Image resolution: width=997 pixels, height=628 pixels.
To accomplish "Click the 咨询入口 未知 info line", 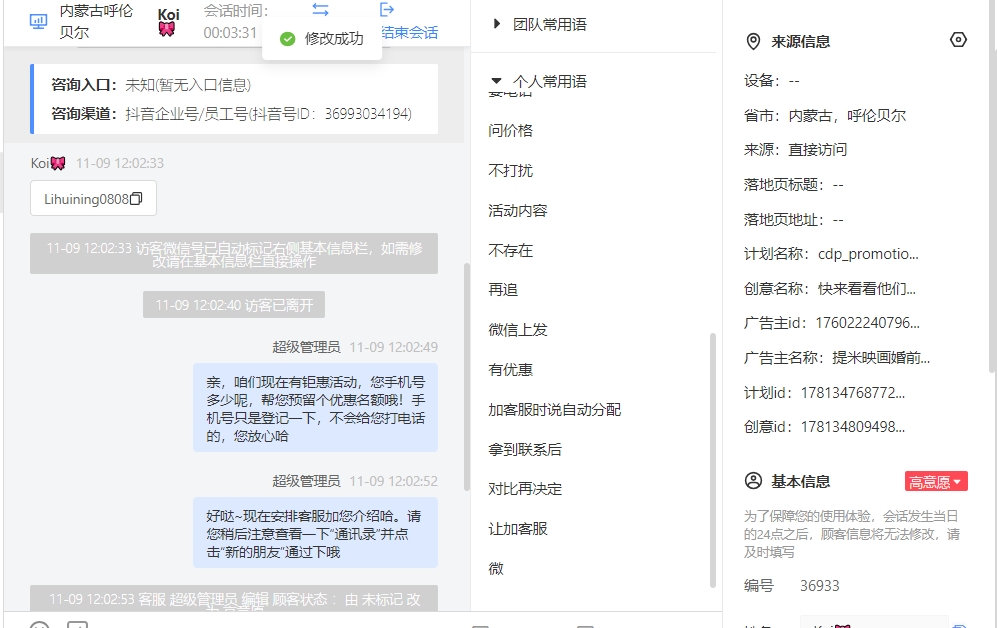I will pyautogui.click(x=151, y=85).
